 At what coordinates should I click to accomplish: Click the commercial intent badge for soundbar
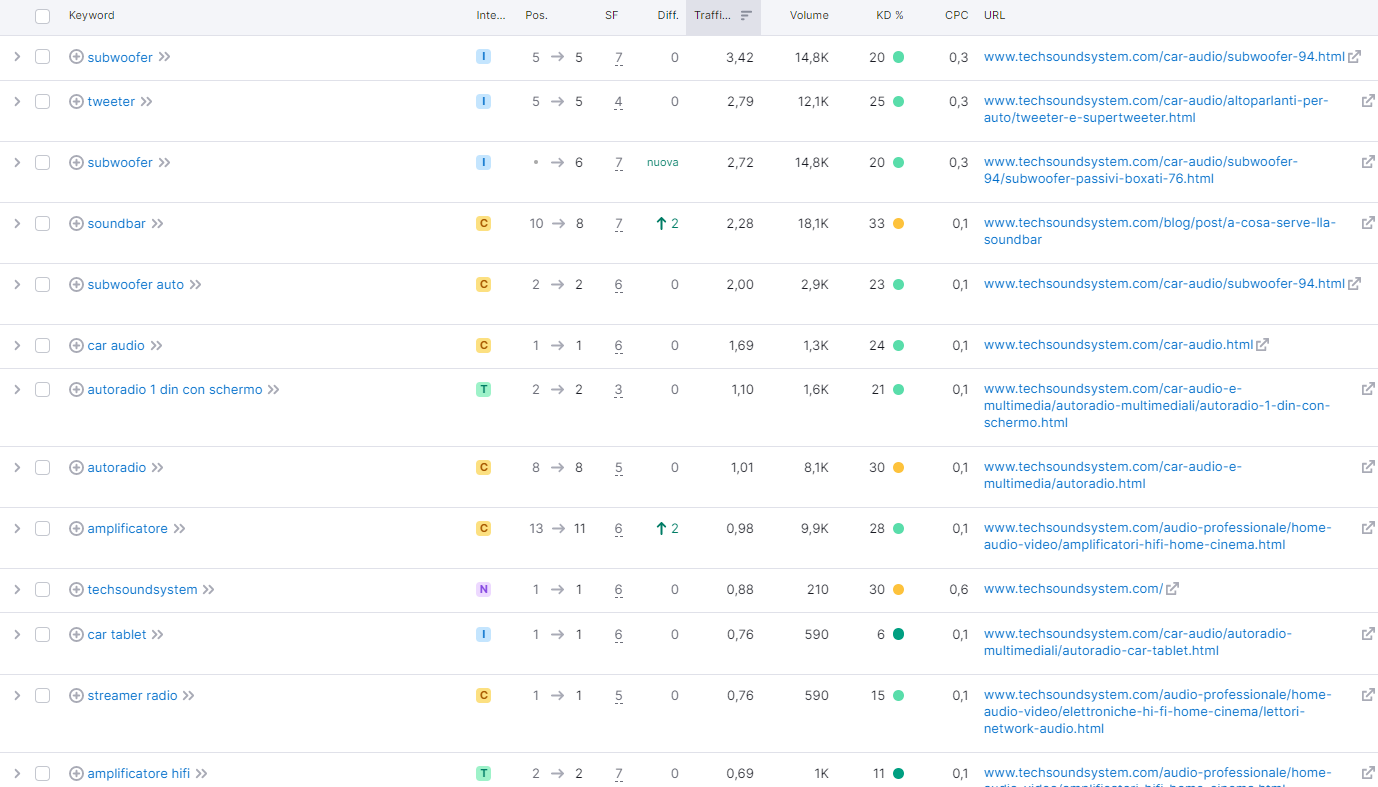pyautogui.click(x=483, y=223)
